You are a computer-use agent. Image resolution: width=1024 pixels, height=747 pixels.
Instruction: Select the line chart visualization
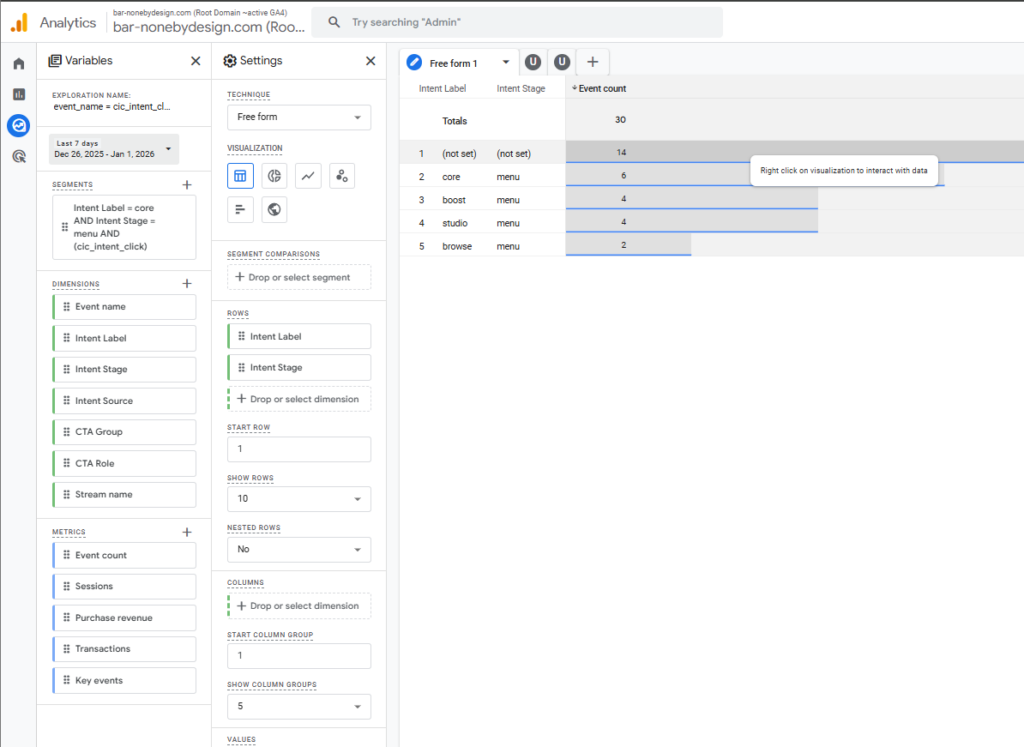coord(309,177)
